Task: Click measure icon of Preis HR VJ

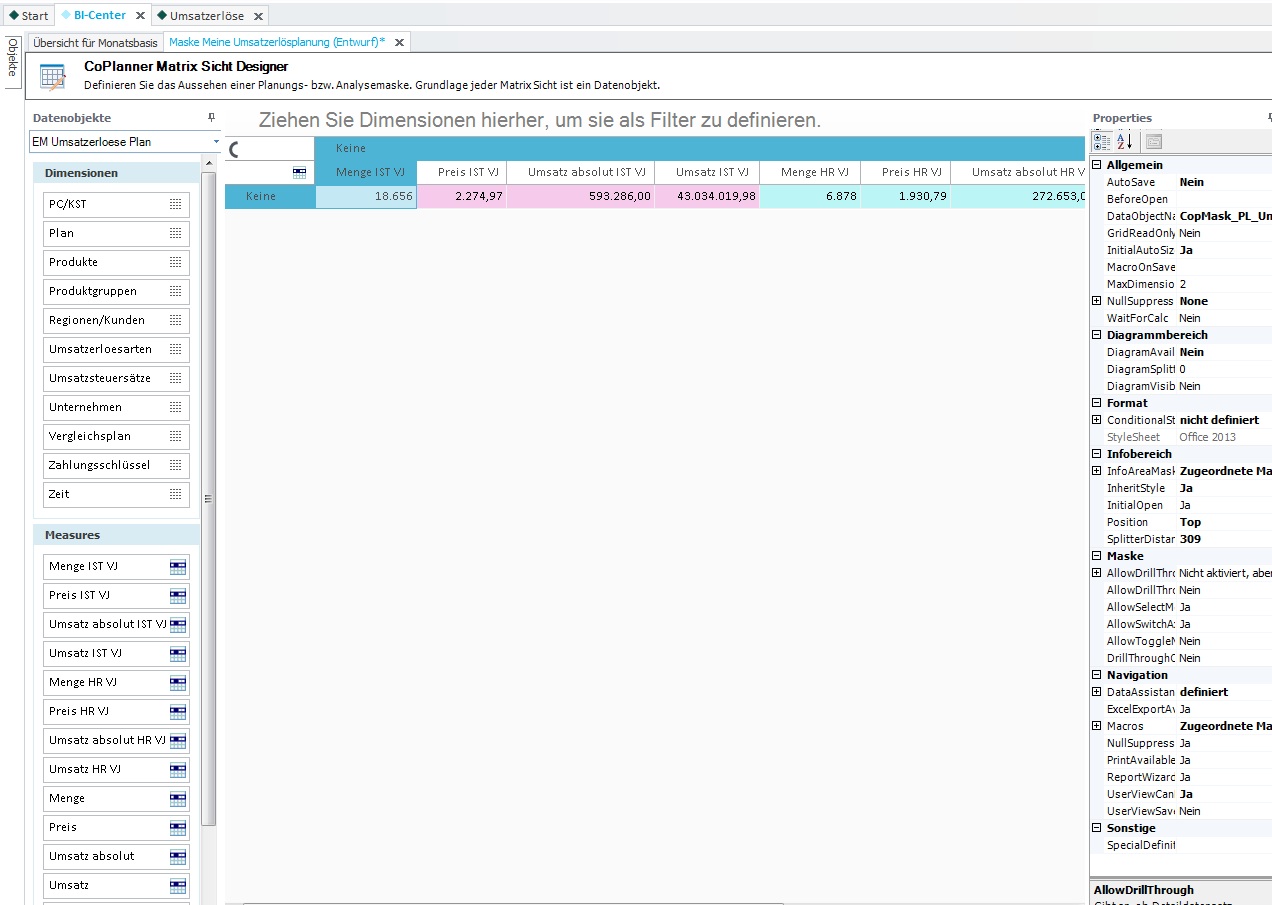Action: (178, 711)
